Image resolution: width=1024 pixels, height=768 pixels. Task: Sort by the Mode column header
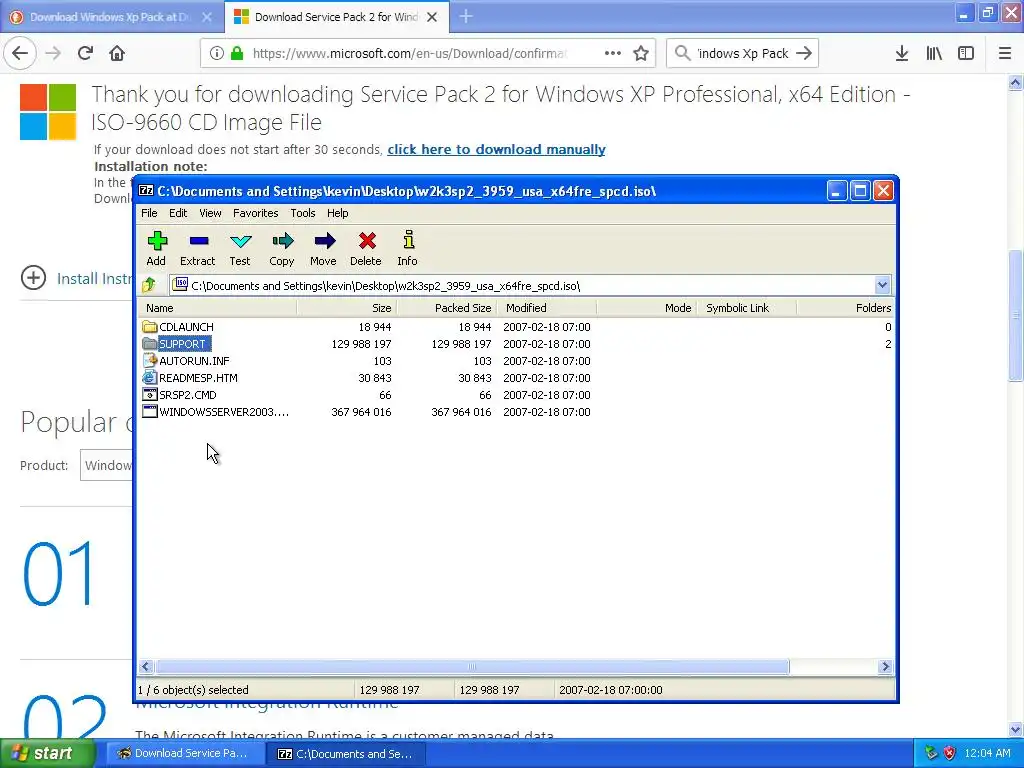click(647, 308)
